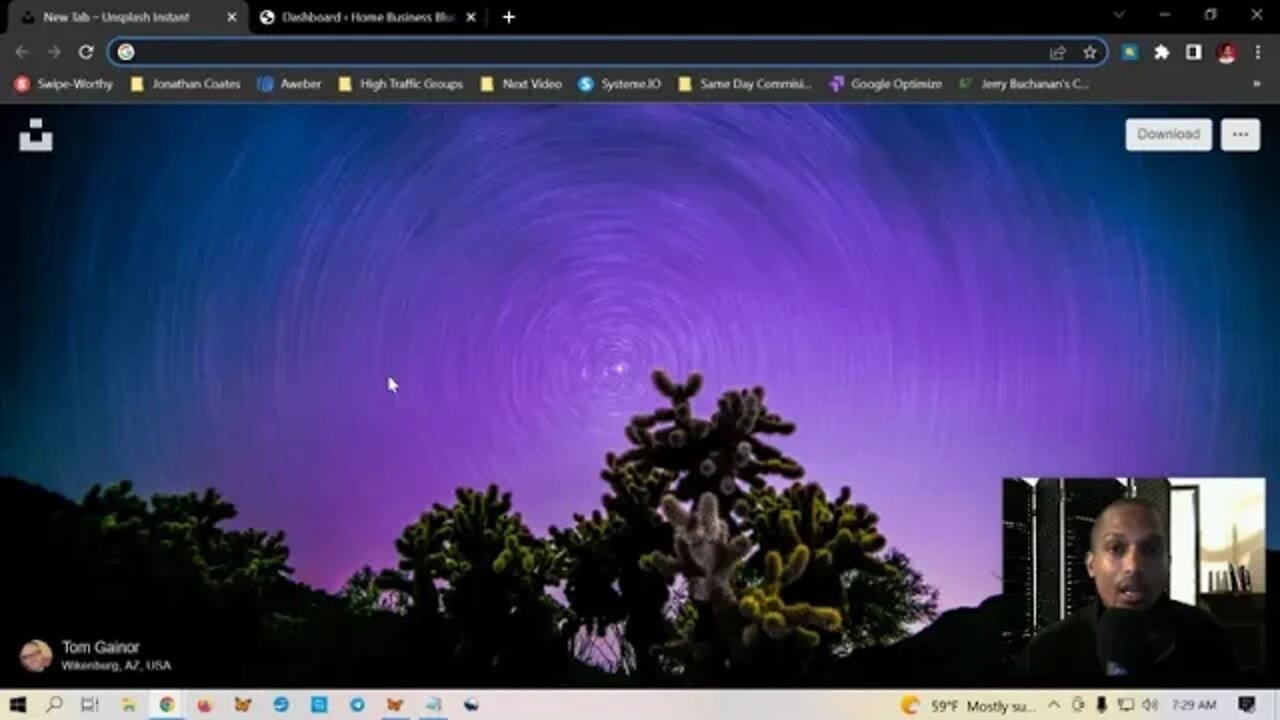Screen dimensions: 1280x720
Task: Show hidden bookmarks overflow chevron
Action: pos(1257,84)
